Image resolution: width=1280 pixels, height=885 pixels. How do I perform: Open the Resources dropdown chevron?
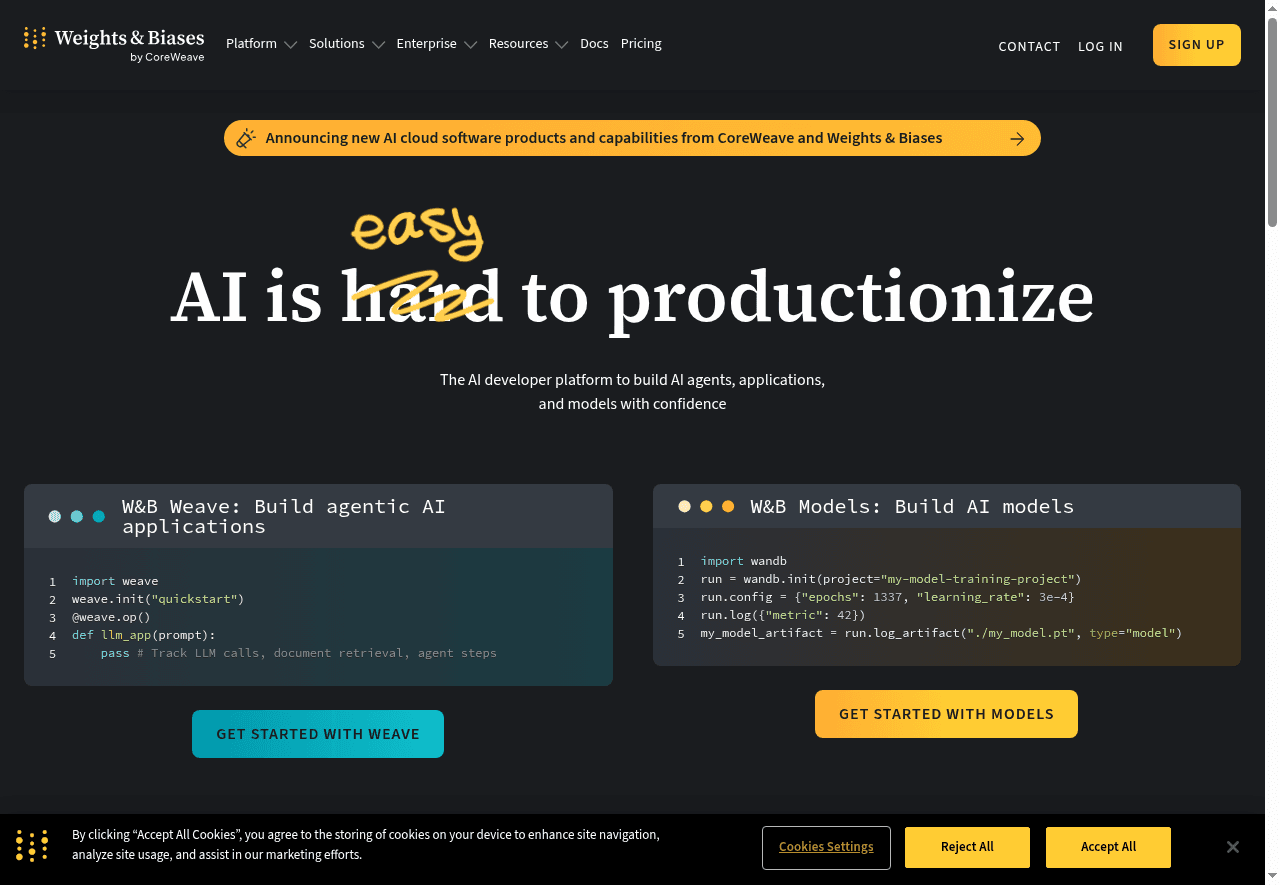[561, 45]
